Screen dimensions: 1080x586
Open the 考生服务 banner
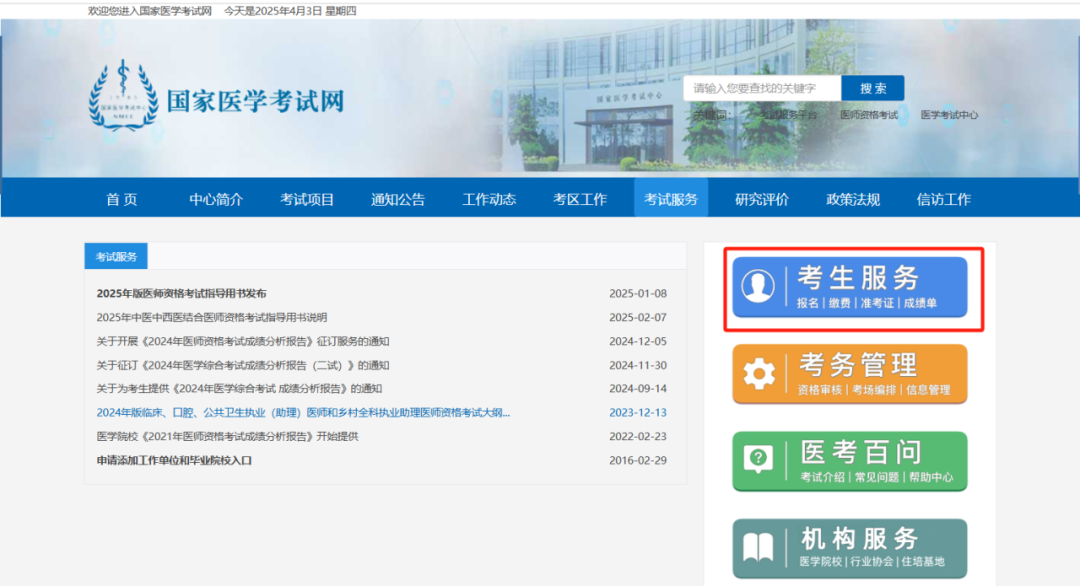tap(849, 287)
